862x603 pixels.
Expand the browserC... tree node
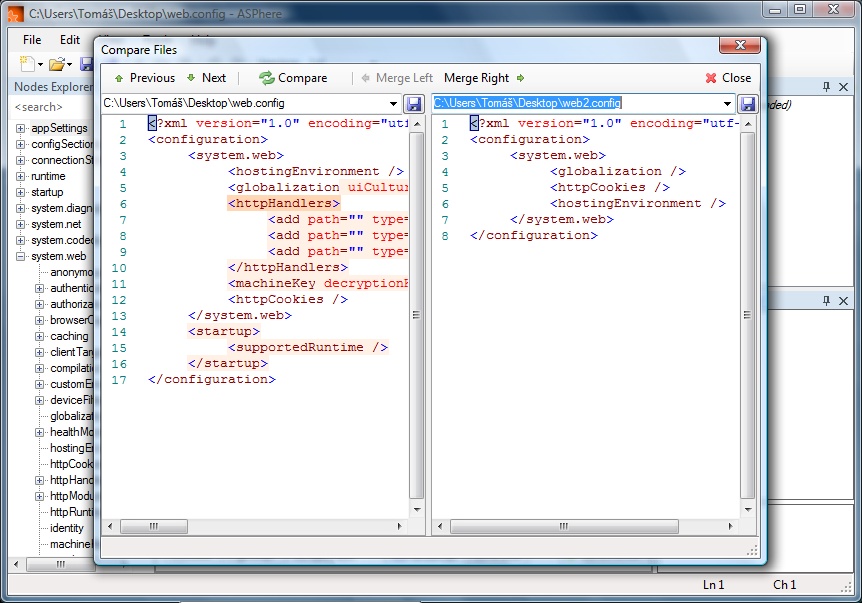39,320
